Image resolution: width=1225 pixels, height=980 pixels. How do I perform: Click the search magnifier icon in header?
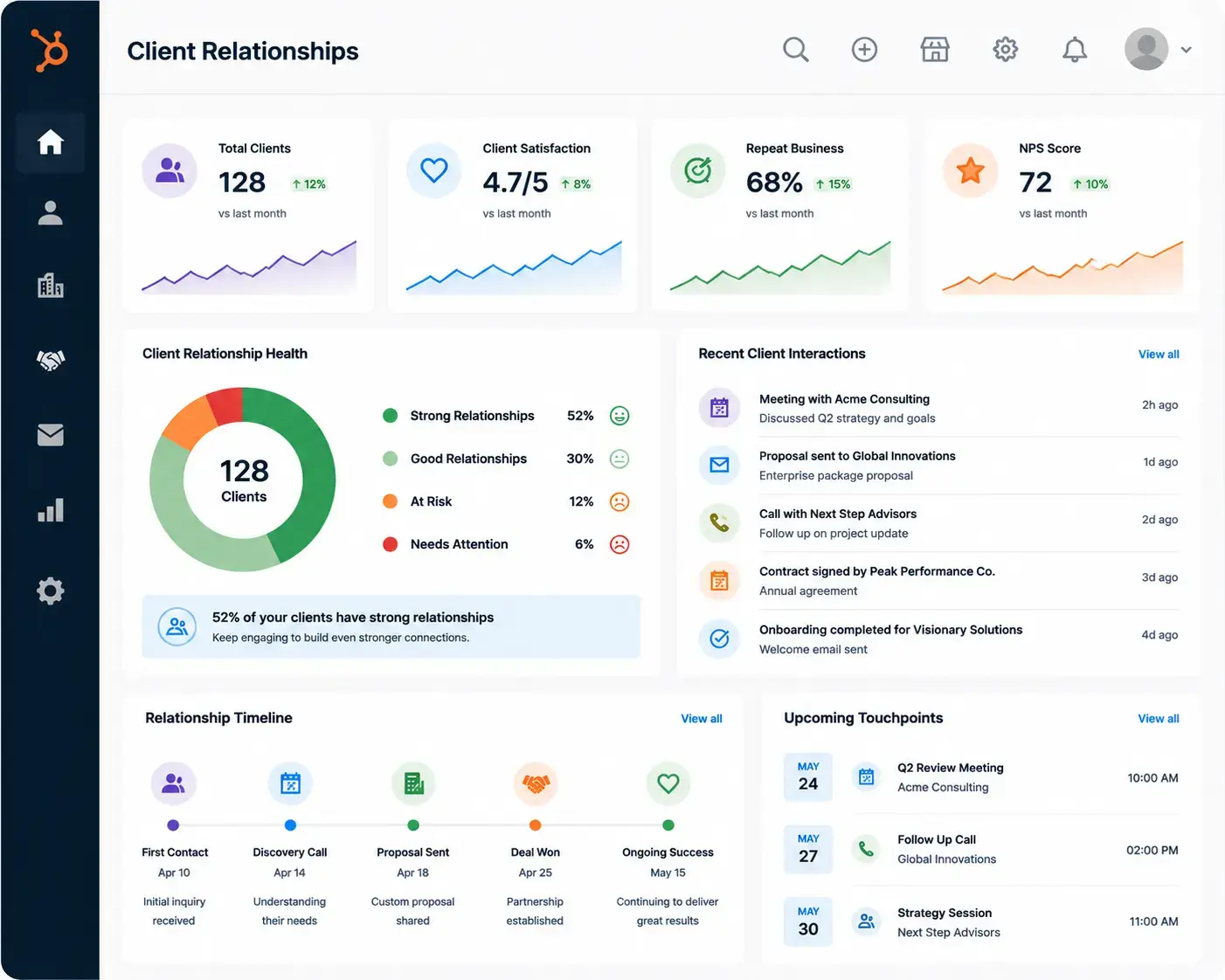coord(795,50)
